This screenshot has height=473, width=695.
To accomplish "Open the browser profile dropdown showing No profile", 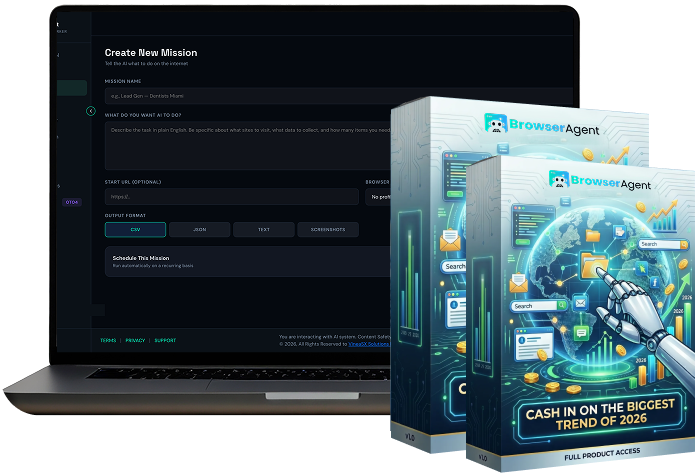I will coord(378,197).
